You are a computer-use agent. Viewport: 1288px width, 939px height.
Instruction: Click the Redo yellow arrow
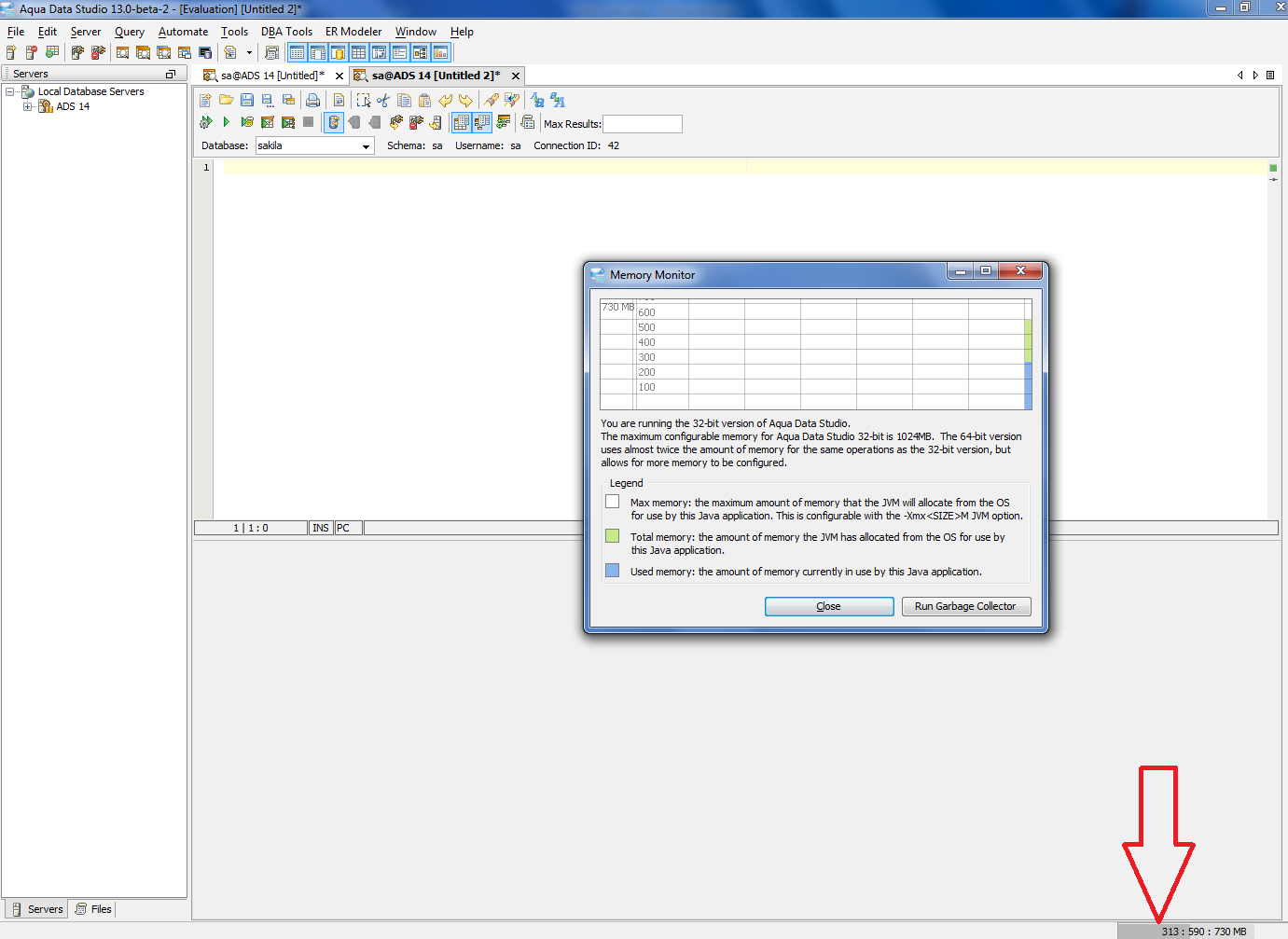click(x=465, y=100)
